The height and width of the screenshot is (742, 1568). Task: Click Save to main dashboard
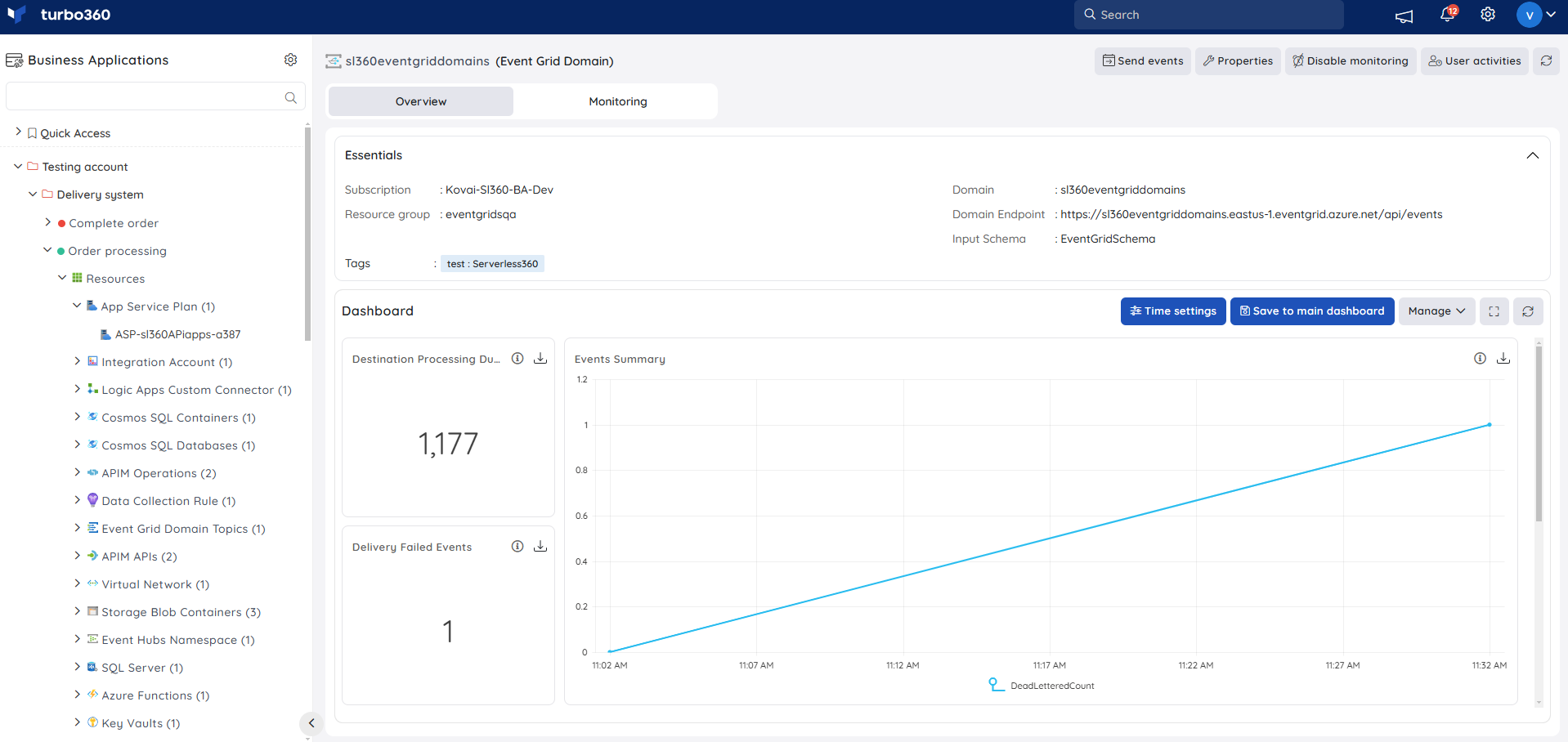[1312, 311]
